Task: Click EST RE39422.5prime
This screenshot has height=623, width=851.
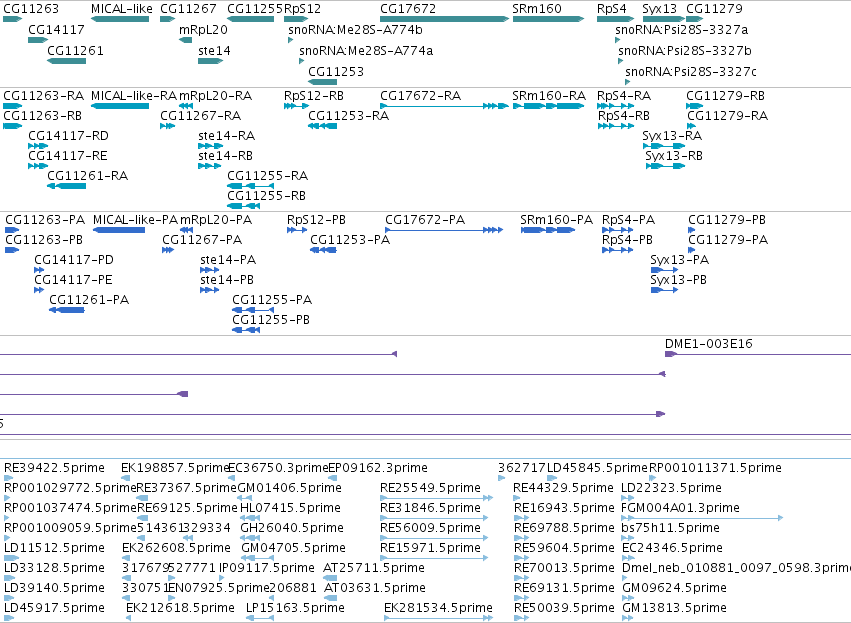Action: 54,468
